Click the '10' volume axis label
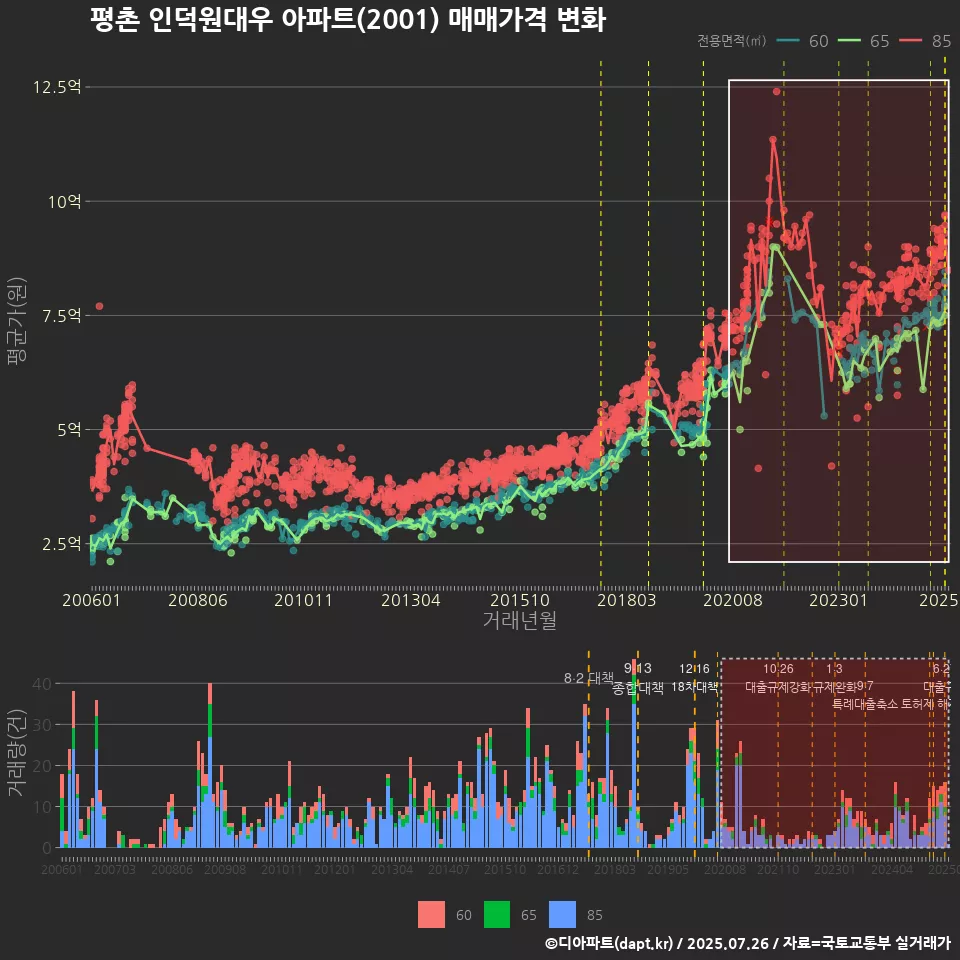 point(42,807)
